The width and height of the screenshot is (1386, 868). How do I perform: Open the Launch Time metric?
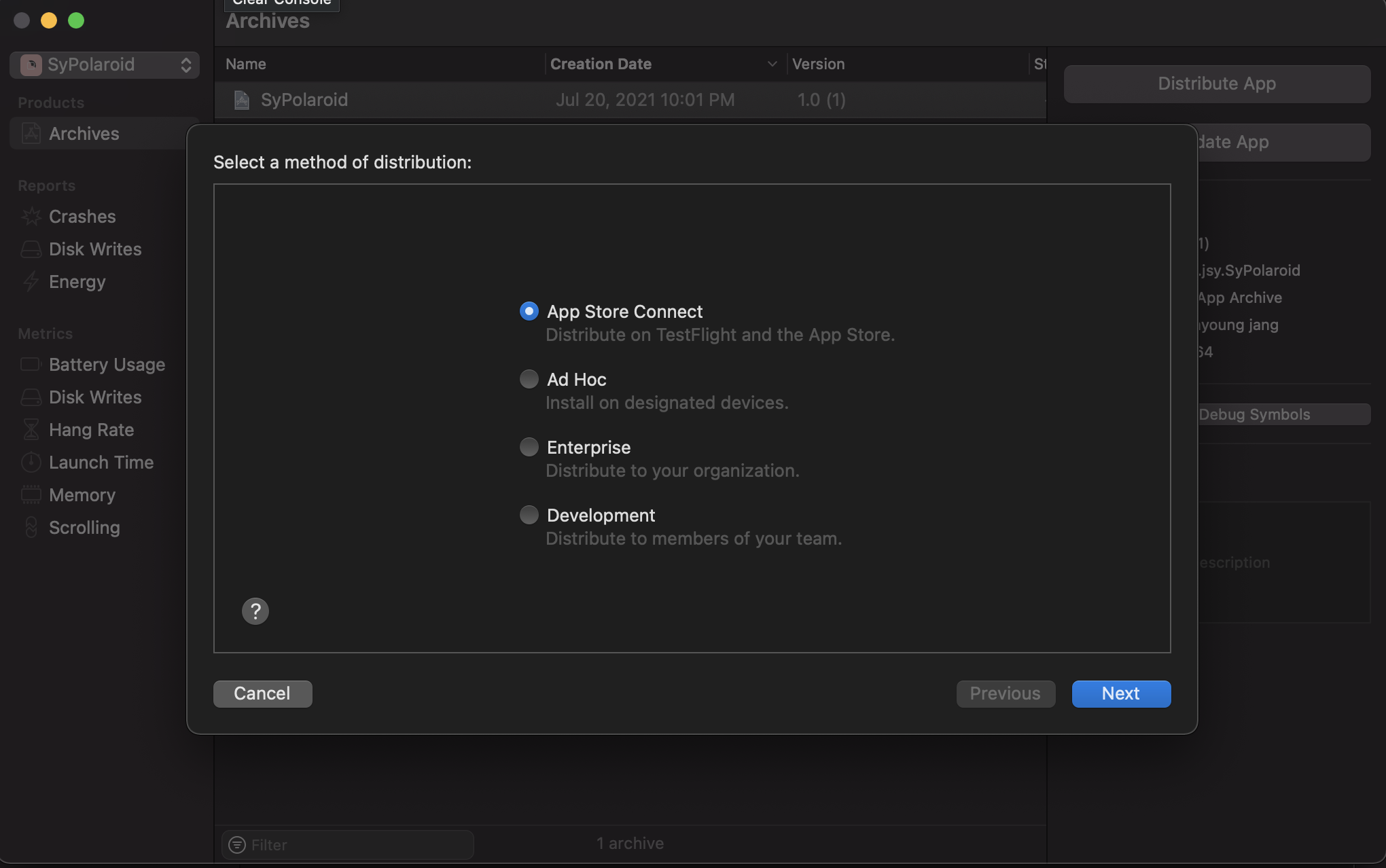pos(101,462)
